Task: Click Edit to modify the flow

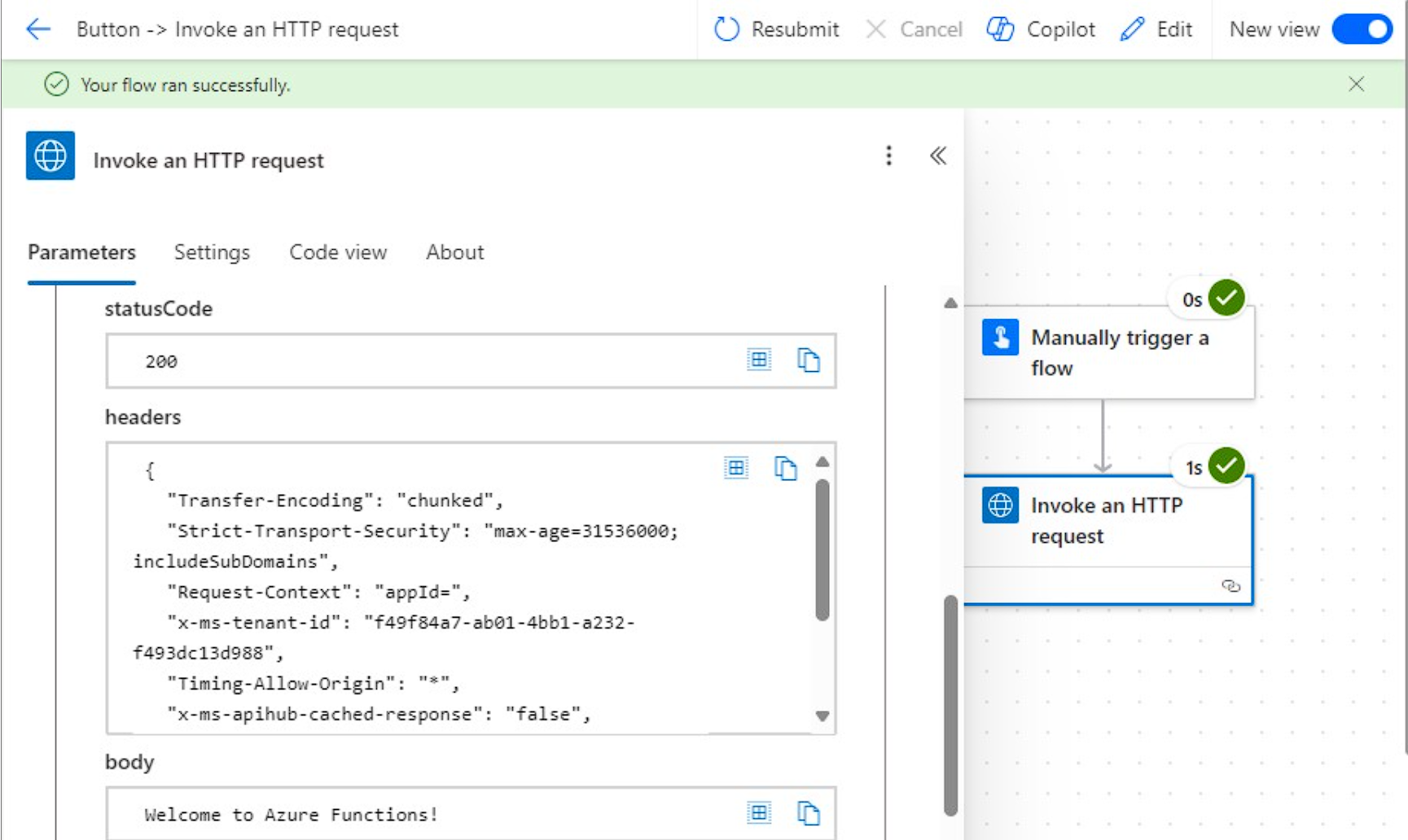Action: (x=1156, y=30)
